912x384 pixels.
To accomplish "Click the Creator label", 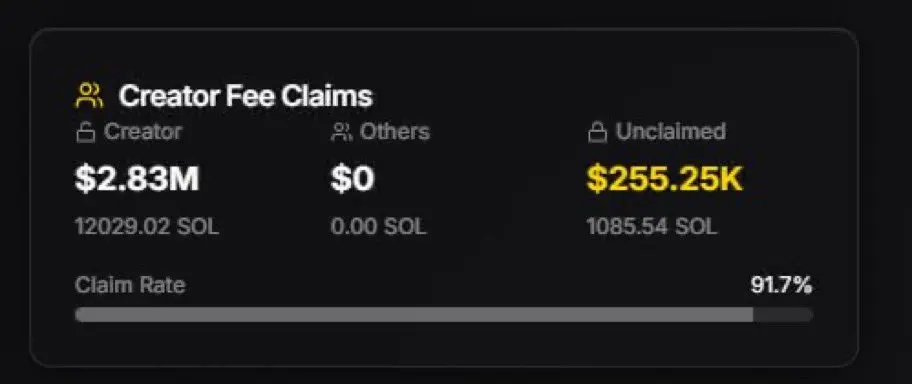I will tap(142, 132).
